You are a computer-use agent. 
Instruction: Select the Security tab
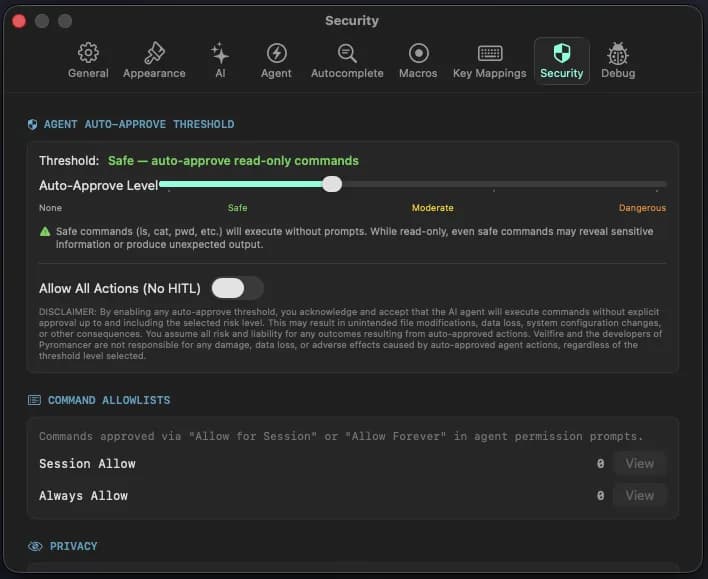click(562, 61)
